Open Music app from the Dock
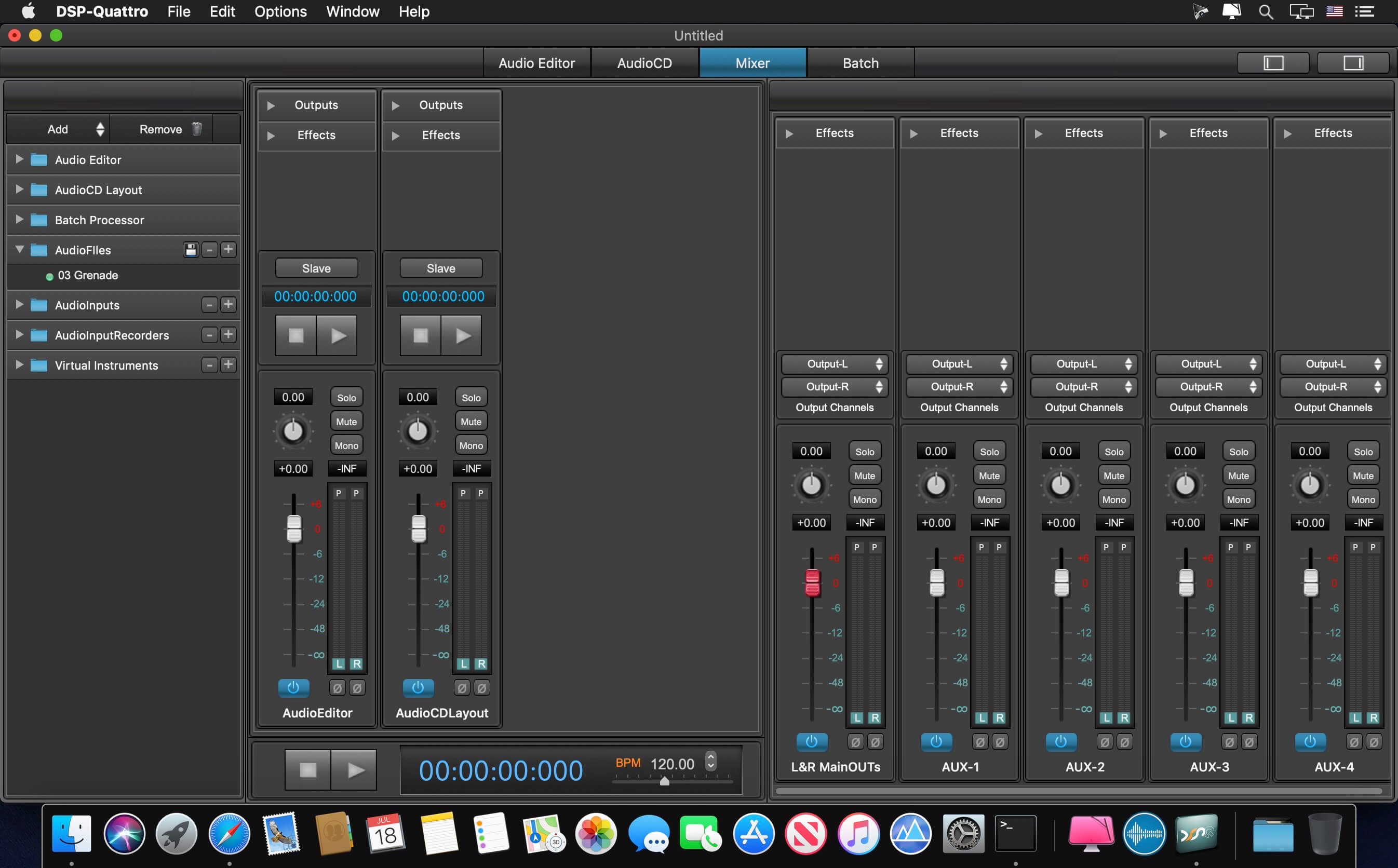 pyautogui.click(x=858, y=833)
